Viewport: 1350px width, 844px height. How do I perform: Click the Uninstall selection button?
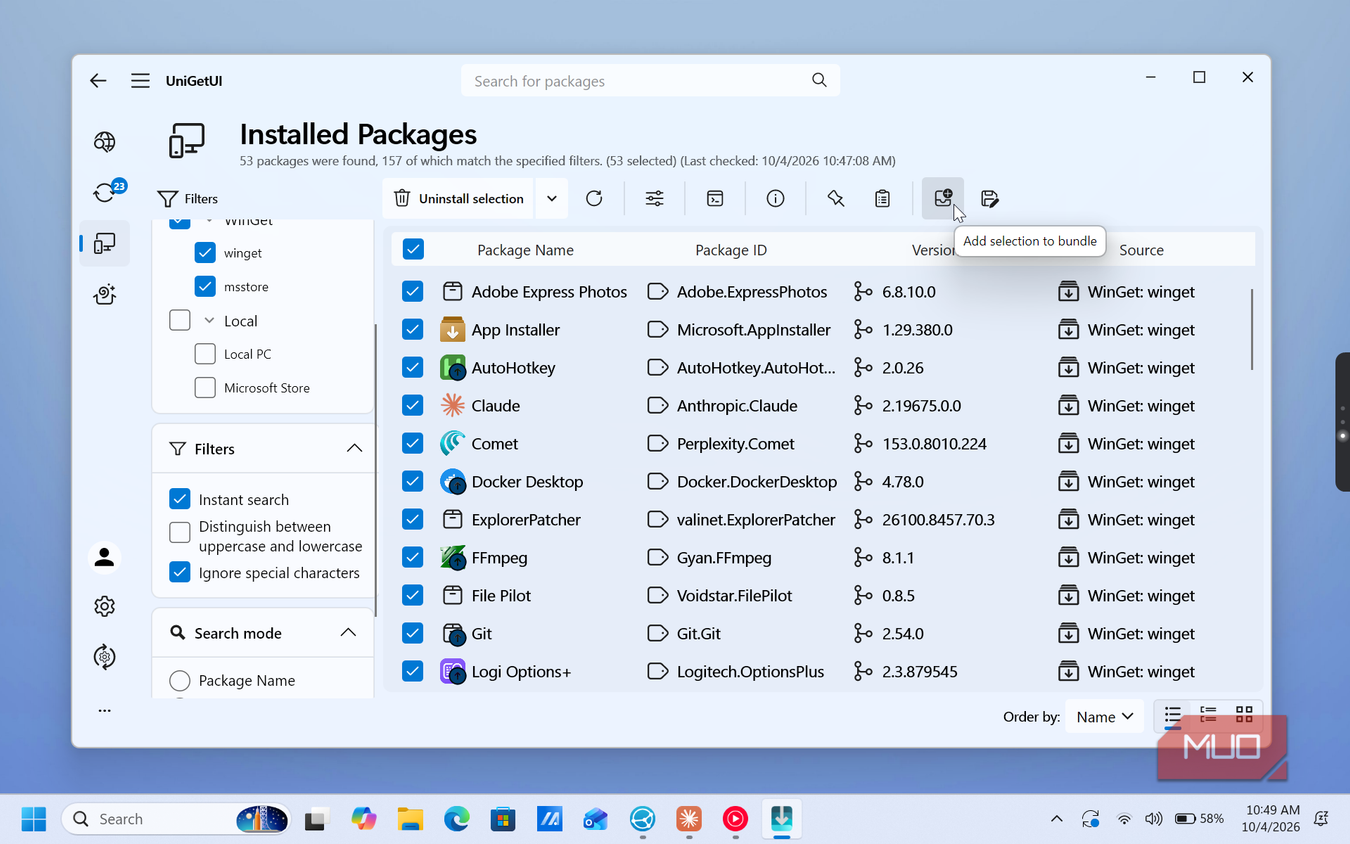coord(459,198)
